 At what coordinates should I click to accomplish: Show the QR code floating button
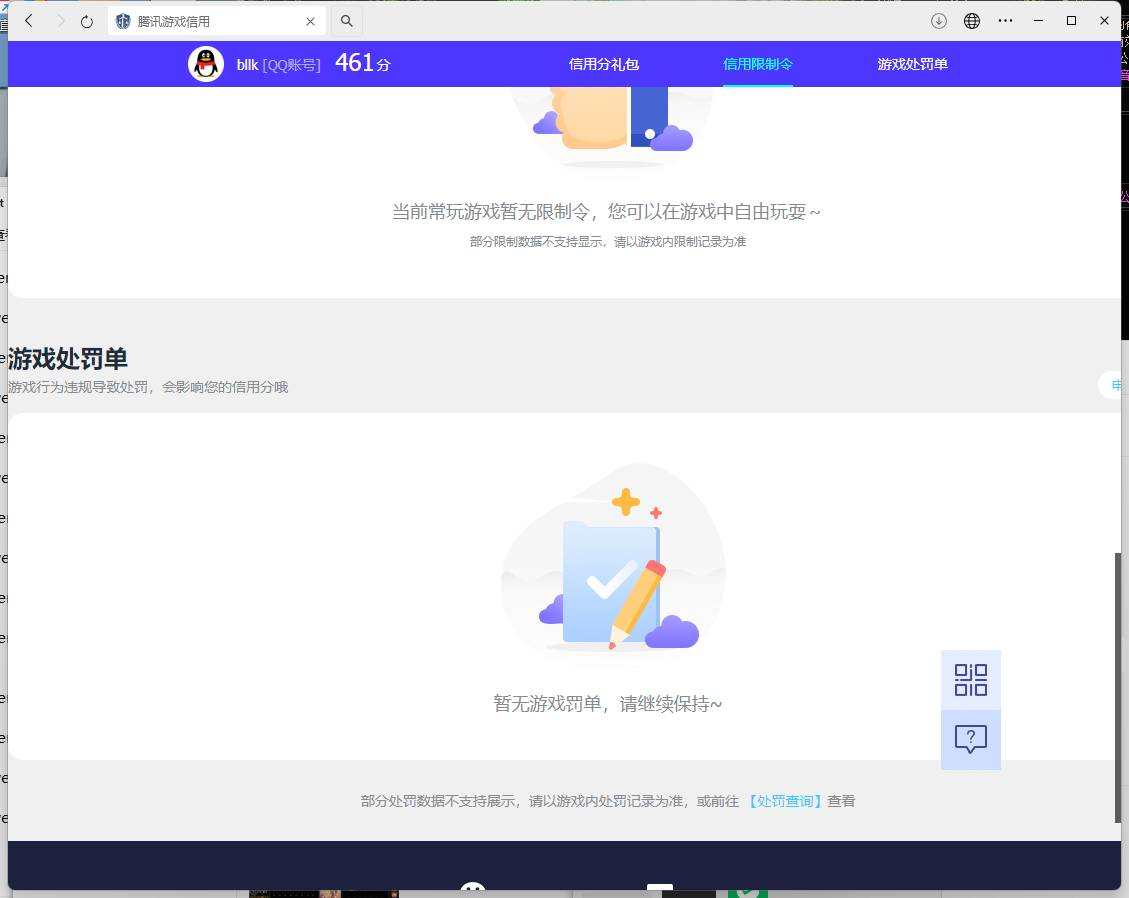971,680
